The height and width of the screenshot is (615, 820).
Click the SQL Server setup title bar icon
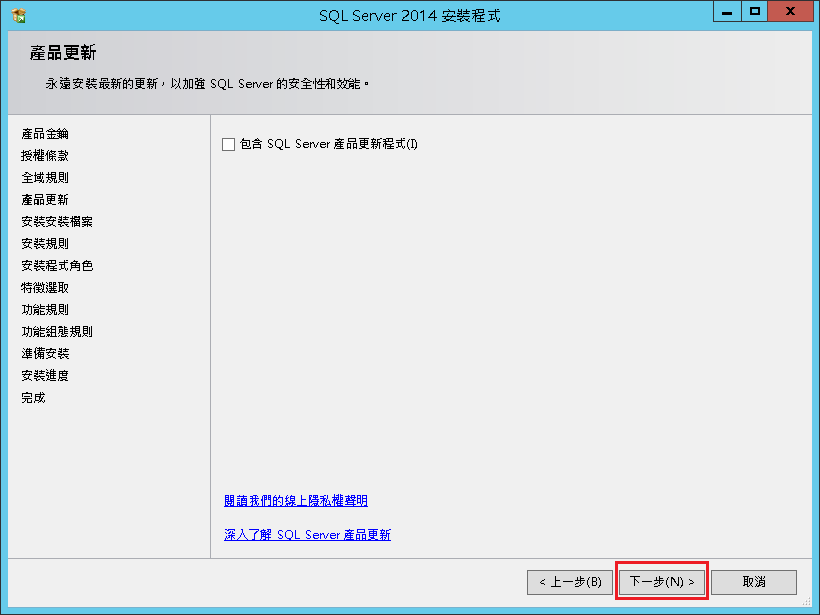(19, 16)
